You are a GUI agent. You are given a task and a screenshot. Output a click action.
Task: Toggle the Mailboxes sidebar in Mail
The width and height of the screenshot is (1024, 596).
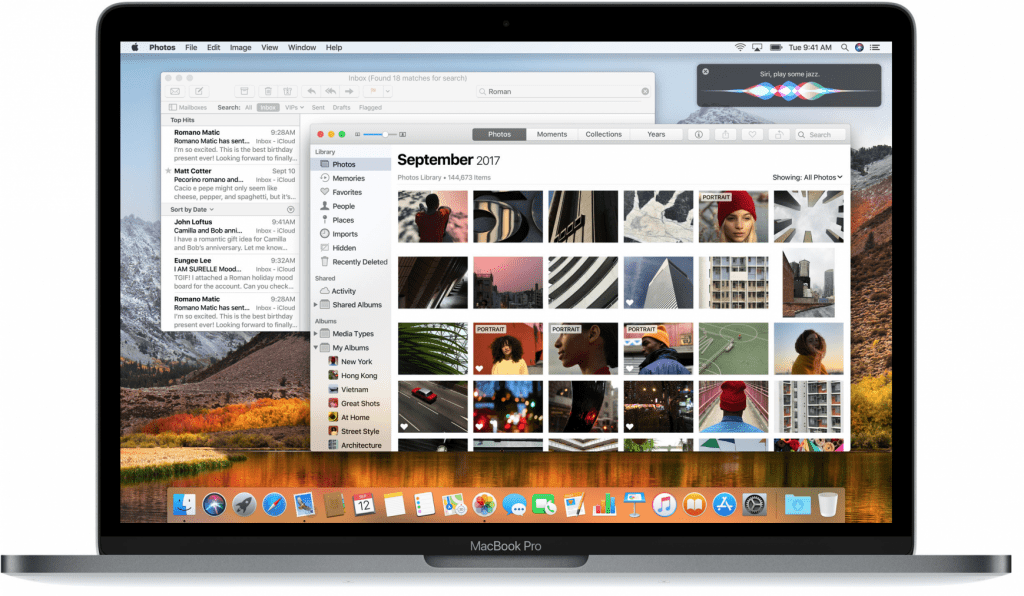tap(187, 108)
